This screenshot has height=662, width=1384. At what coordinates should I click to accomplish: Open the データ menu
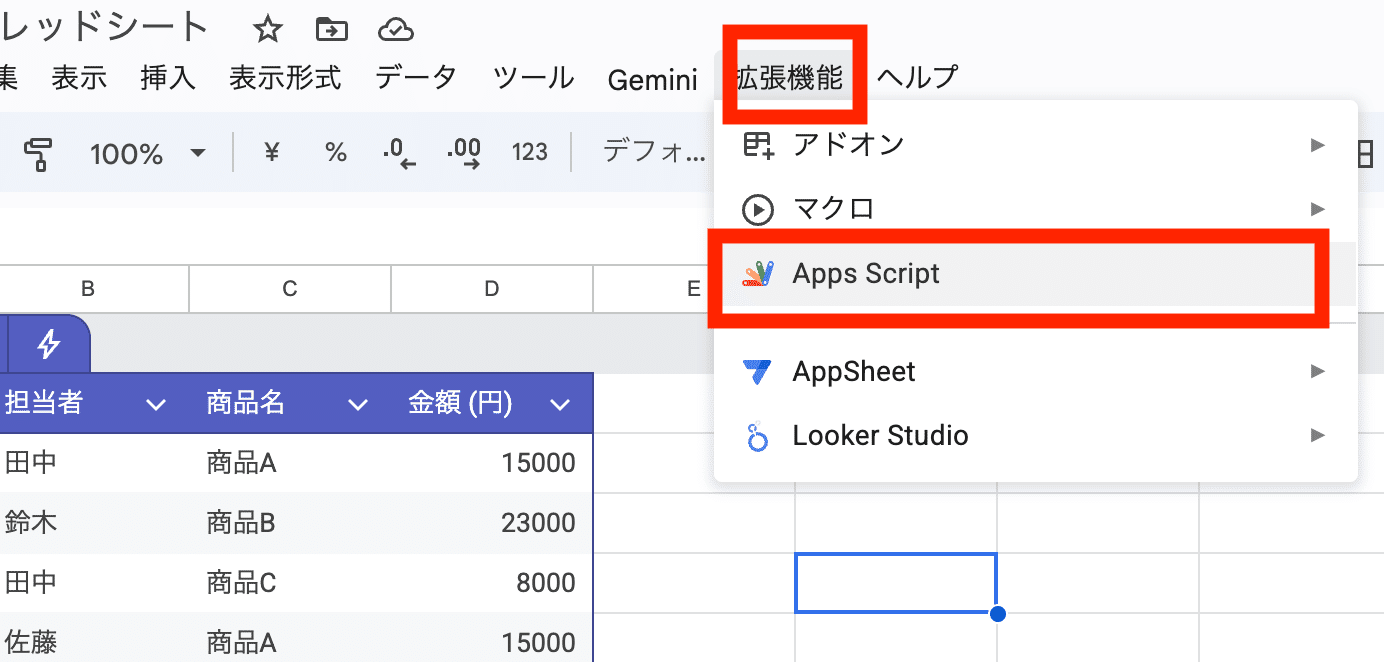point(416,77)
